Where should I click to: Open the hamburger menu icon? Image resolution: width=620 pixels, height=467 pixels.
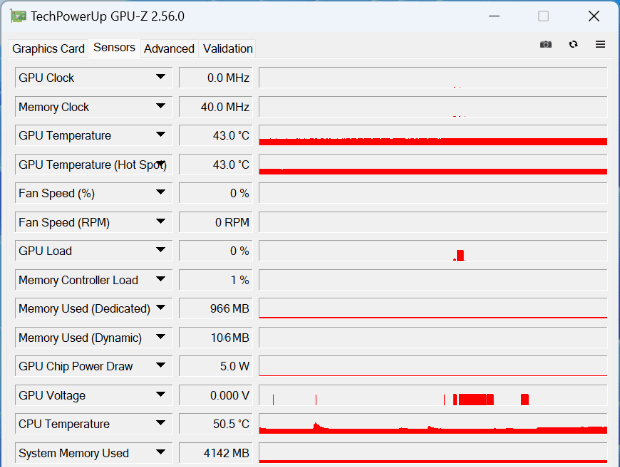pyautogui.click(x=600, y=44)
